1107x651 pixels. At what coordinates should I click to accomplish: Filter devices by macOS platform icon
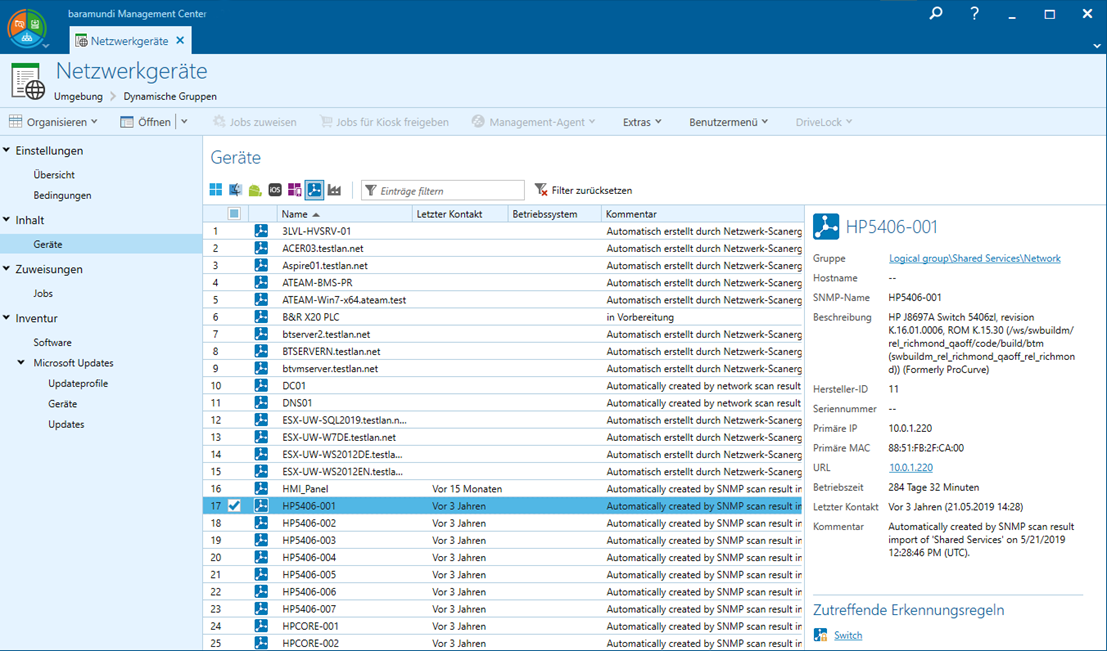(236, 190)
